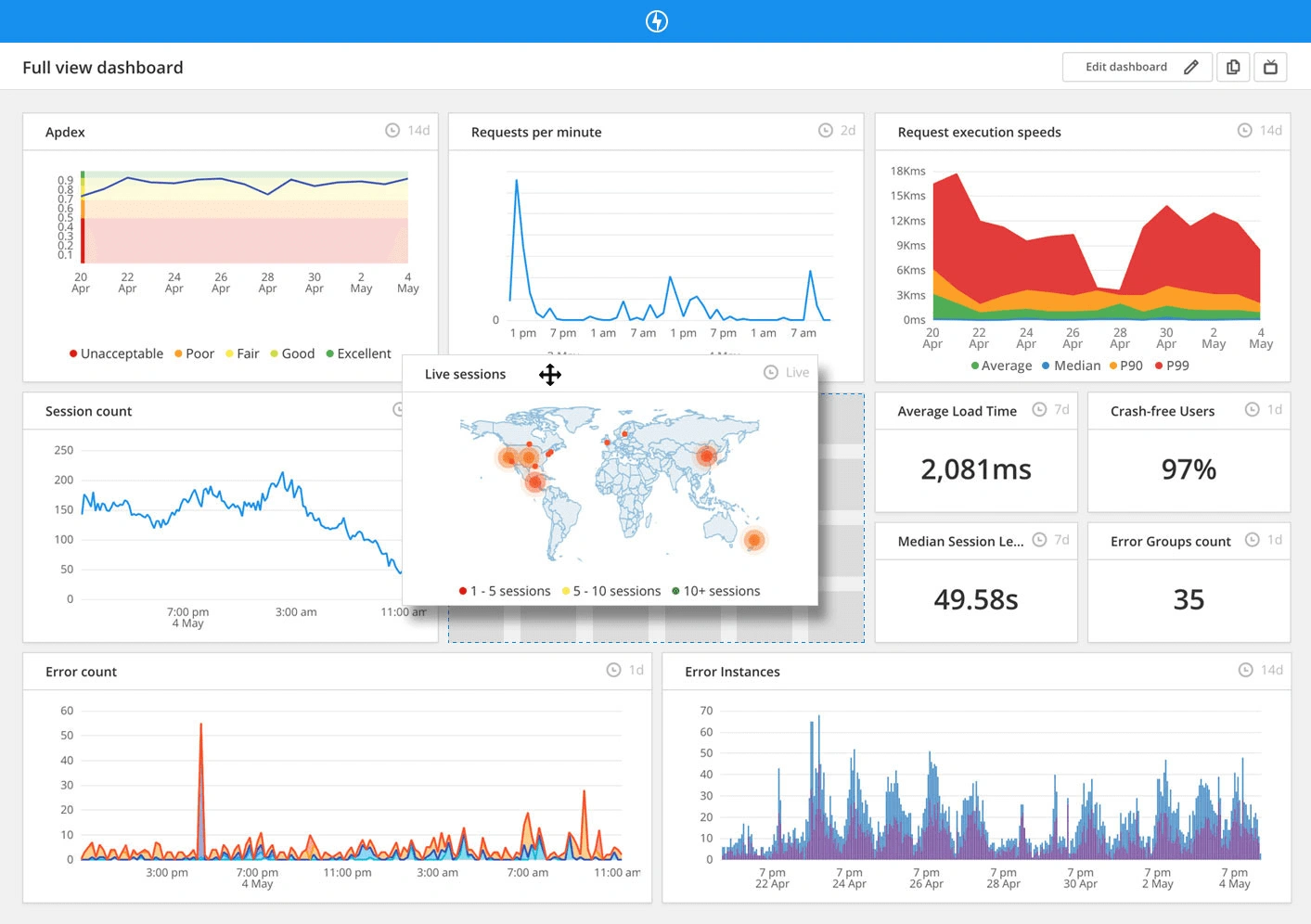
Task: Click the lightning bolt logo in header
Action: pos(656,21)
